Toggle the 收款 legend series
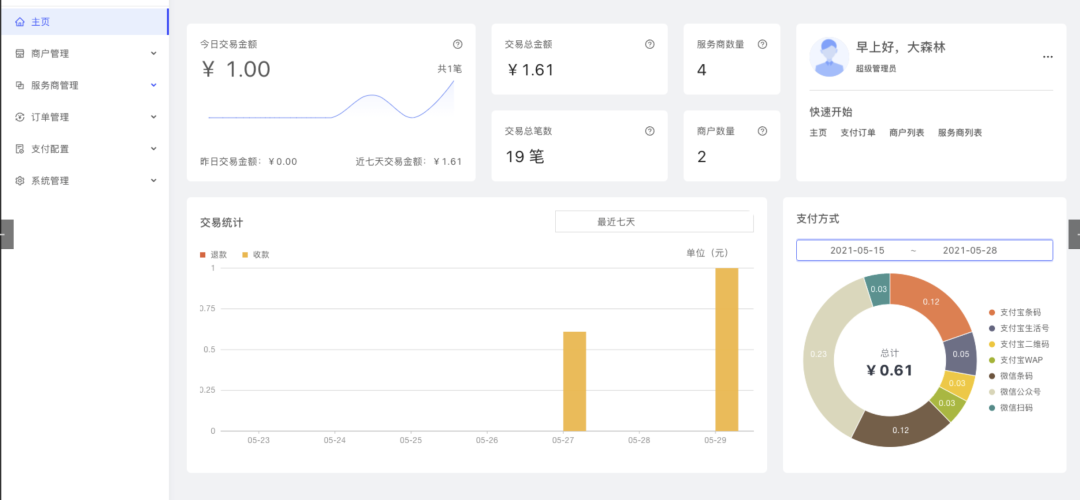Screen dimensions: 1080x500 (254, 254)
